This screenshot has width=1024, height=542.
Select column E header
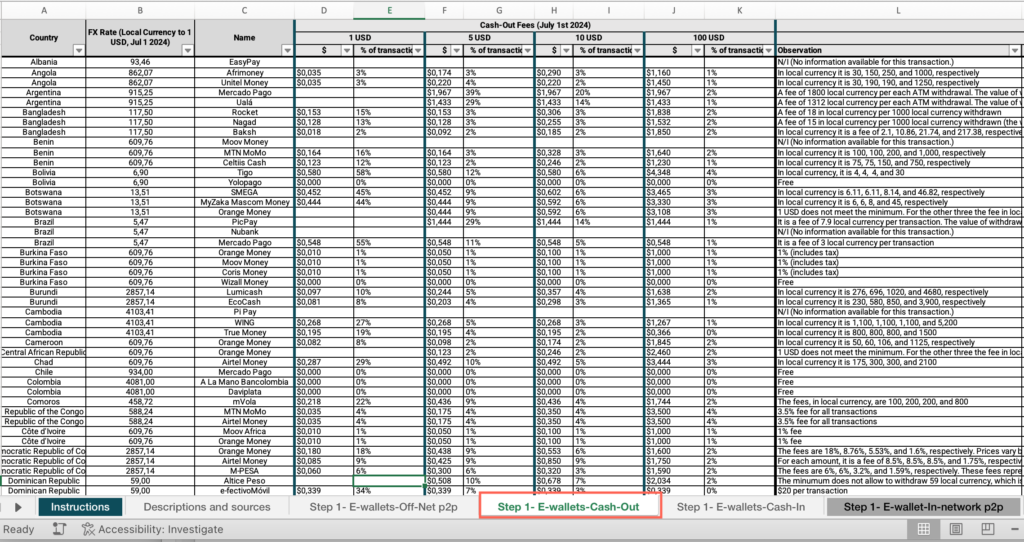389,10
